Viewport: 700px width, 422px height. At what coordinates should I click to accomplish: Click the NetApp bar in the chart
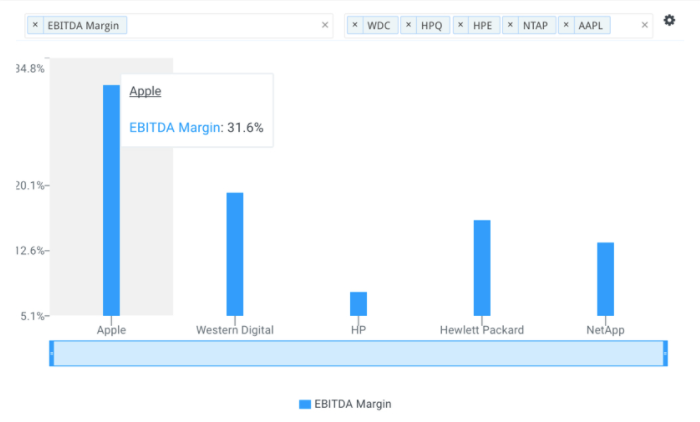pos(605,279)
